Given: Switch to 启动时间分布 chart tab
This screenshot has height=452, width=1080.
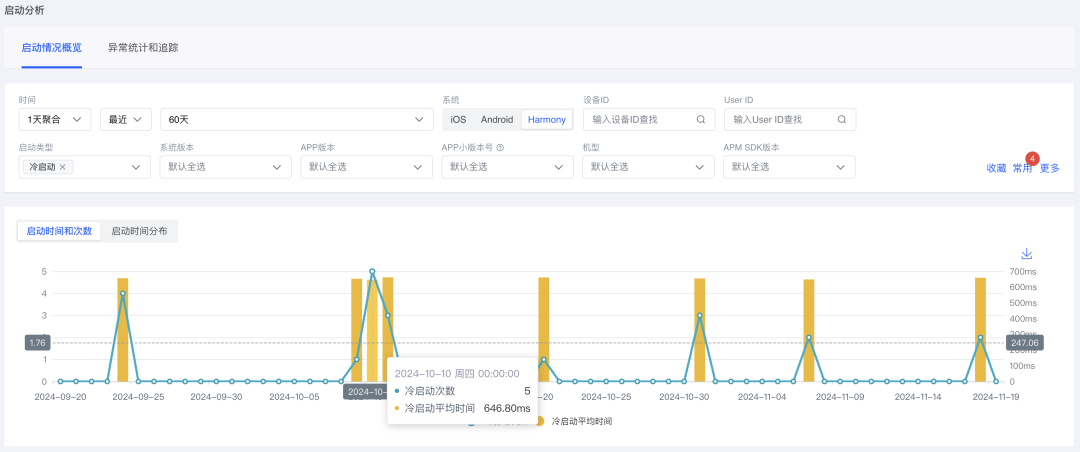Looking at the screenshot, I should (139, 231).
